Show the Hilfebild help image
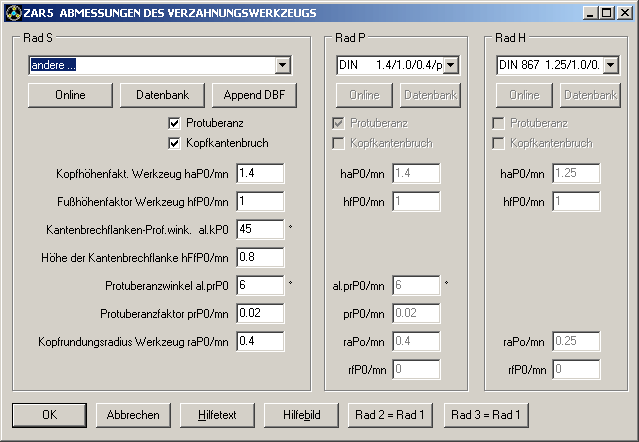Viewport: 639px width, 442px height. [301, 414]
